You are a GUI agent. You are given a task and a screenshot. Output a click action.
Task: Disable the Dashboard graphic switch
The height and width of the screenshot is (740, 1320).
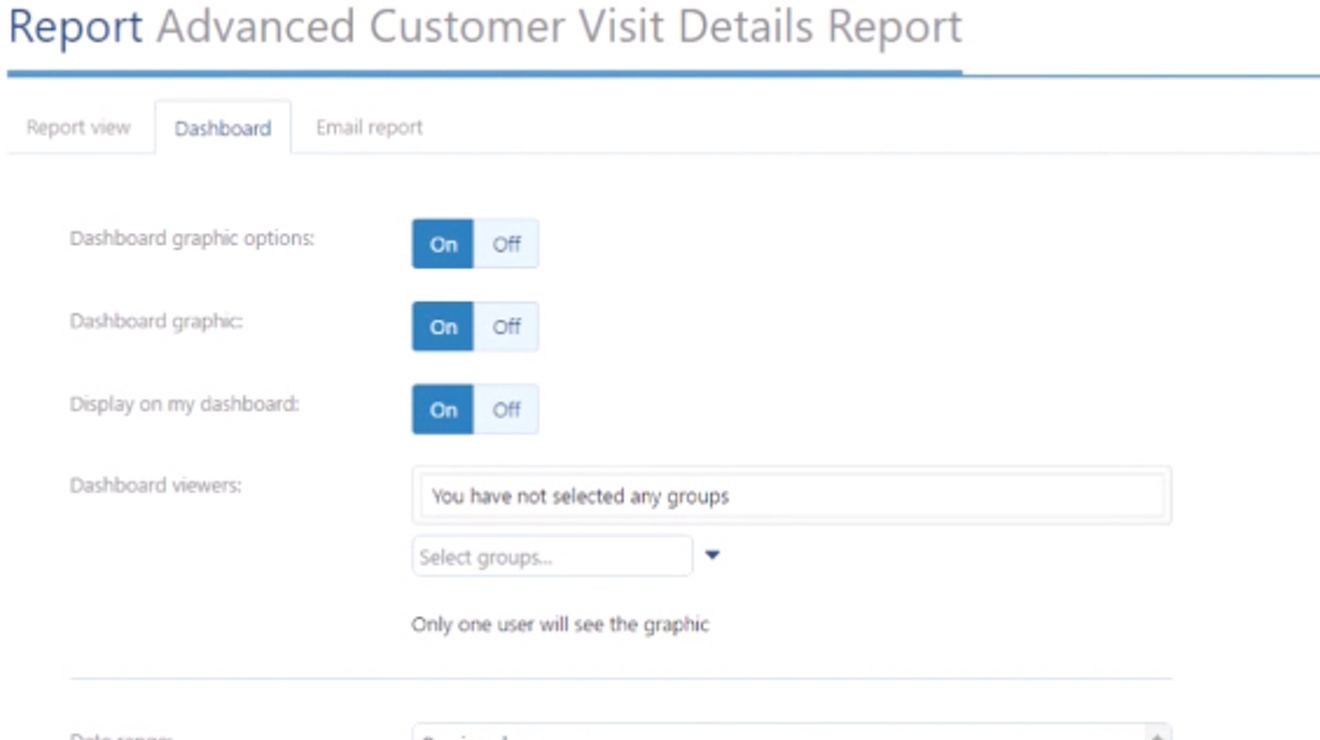pos(507,326)
